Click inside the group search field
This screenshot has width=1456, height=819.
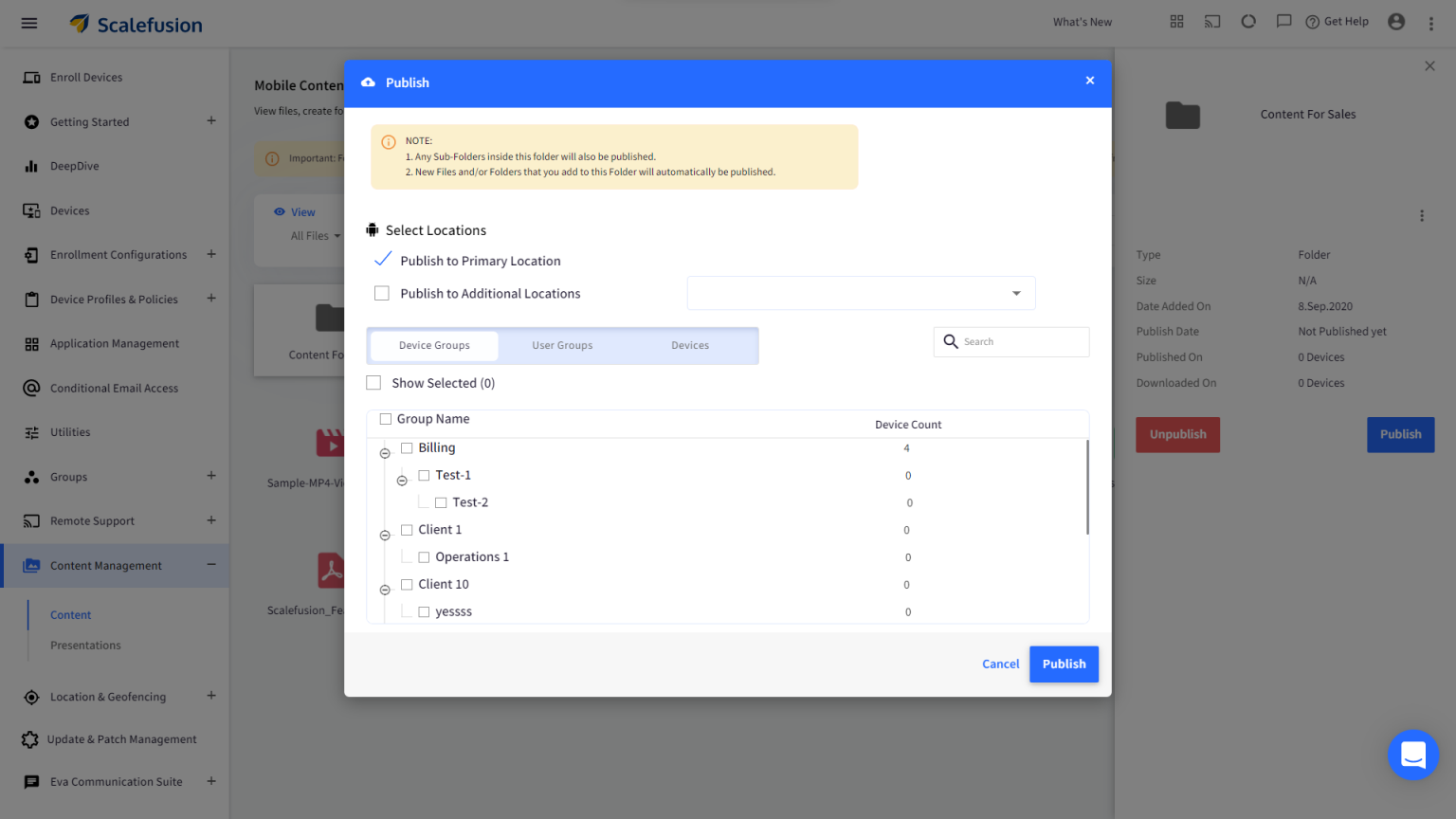(1010, 341)
